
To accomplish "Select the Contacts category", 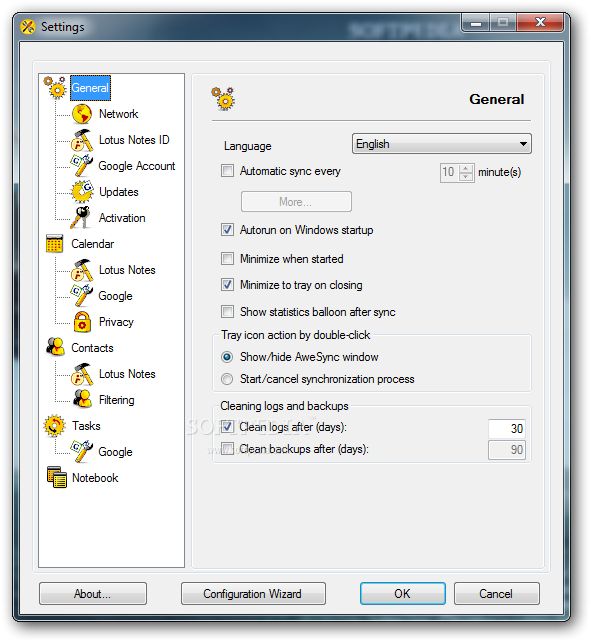I will (x=92, y=348).
